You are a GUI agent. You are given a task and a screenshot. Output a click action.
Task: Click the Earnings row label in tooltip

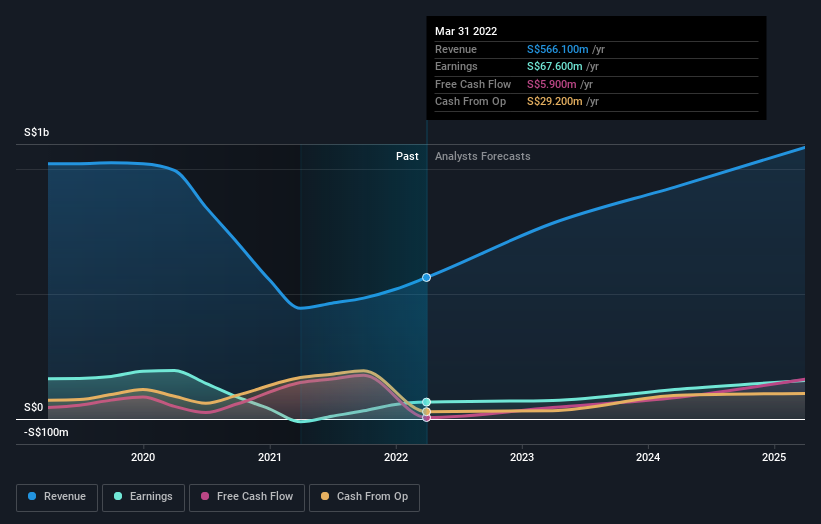click(x=456, y=66)
